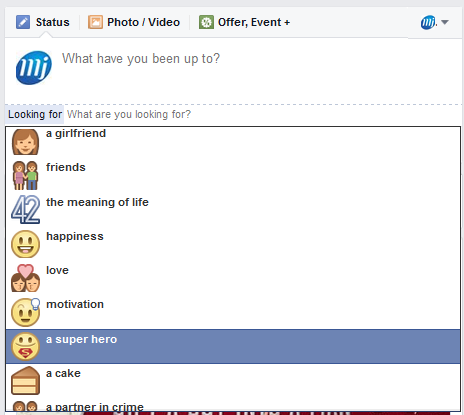Screen dimensions: 464x415
Task: Click the mj profile picture thumbnail
Action: click(34, 68)
